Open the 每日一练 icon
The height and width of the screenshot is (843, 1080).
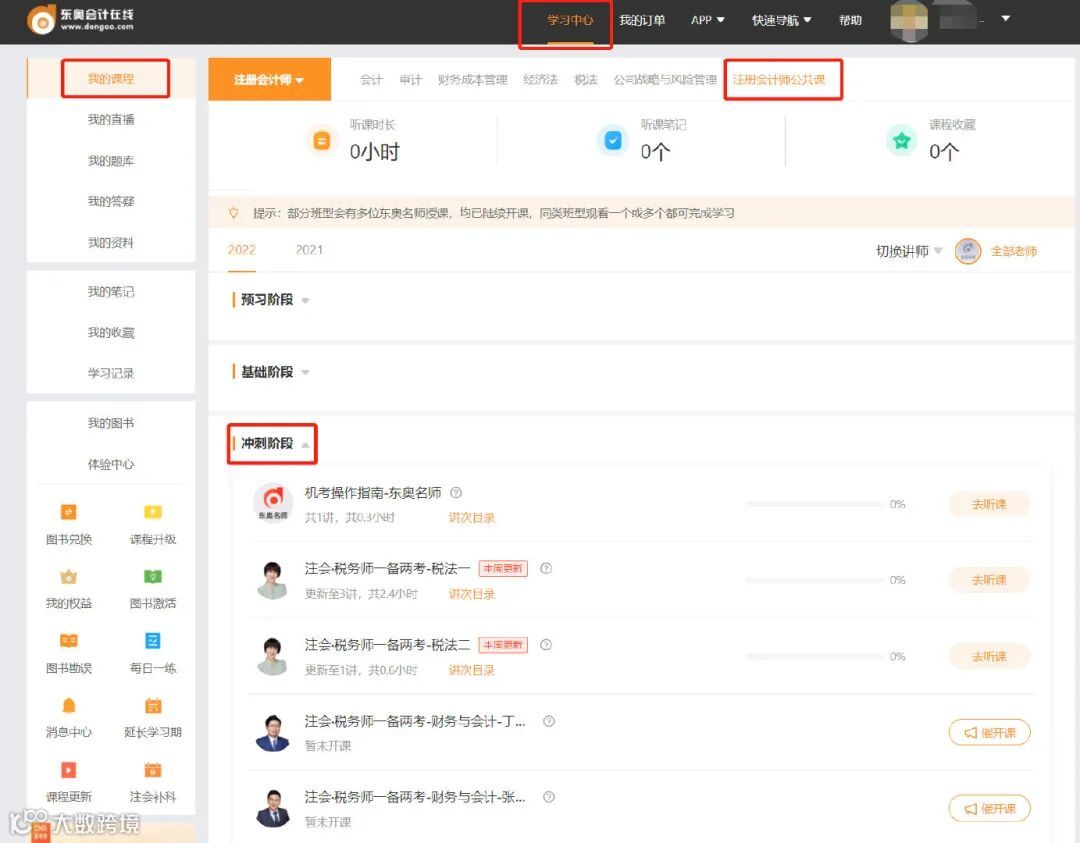(152, 641)
